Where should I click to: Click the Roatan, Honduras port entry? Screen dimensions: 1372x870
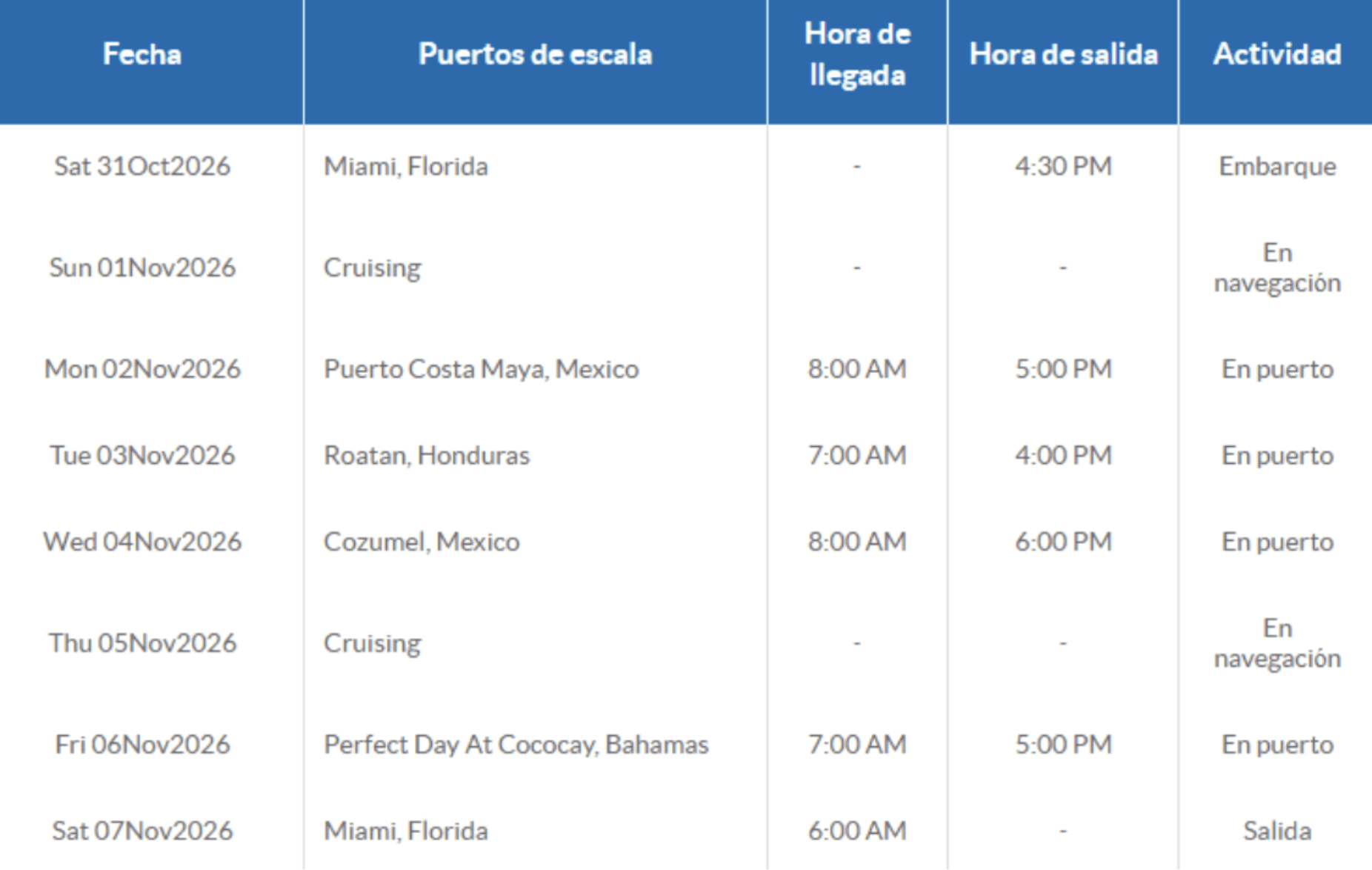click(427, 455)
